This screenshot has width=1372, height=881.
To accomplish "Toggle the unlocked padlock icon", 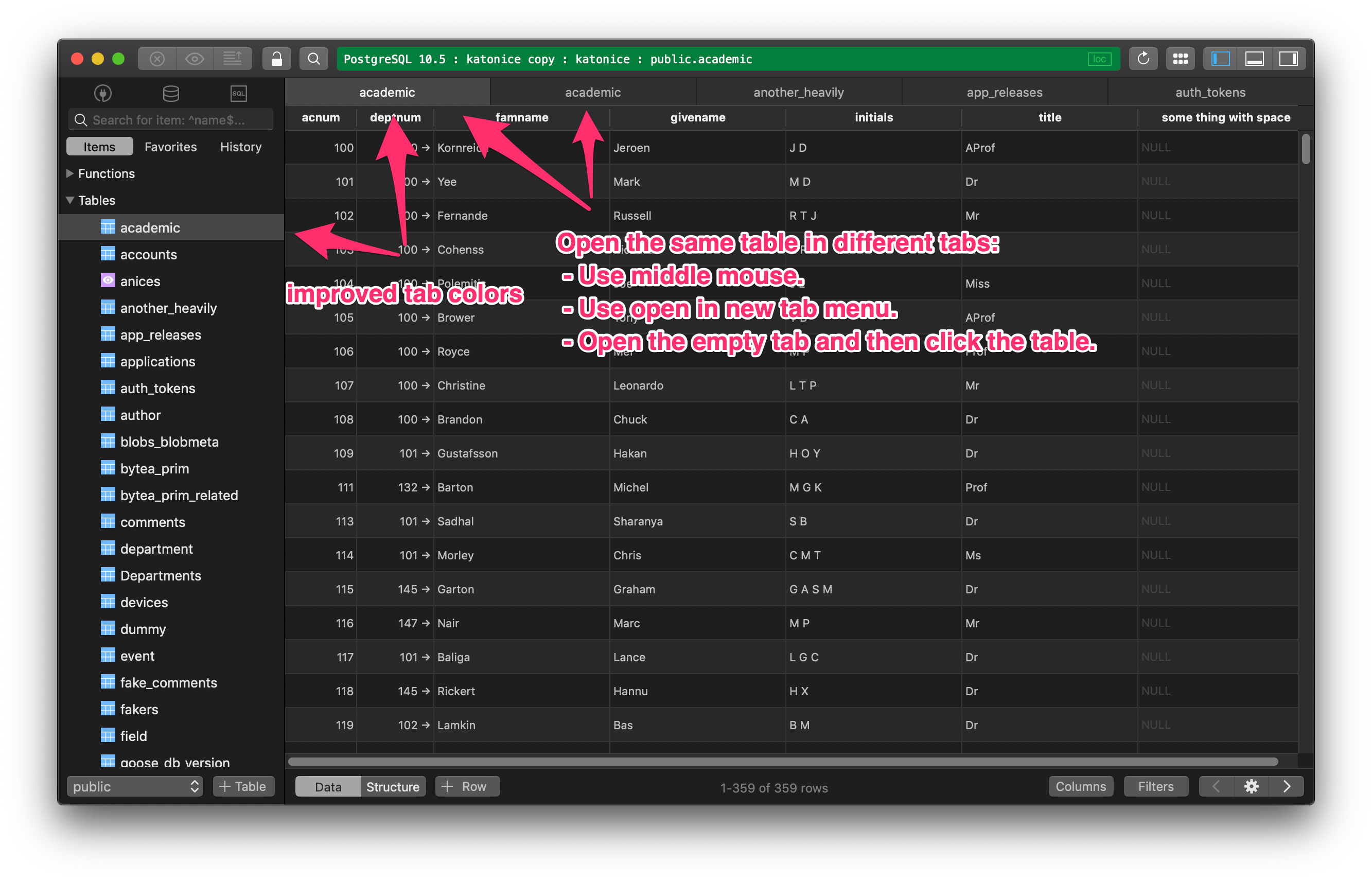I will pyautogui.click(x=277, y=58).
